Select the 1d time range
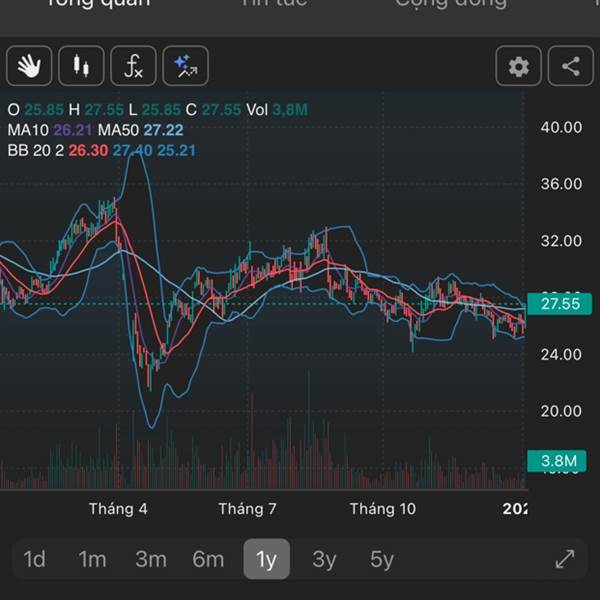Viewport: 600px width, 600px height. (34, 559)
